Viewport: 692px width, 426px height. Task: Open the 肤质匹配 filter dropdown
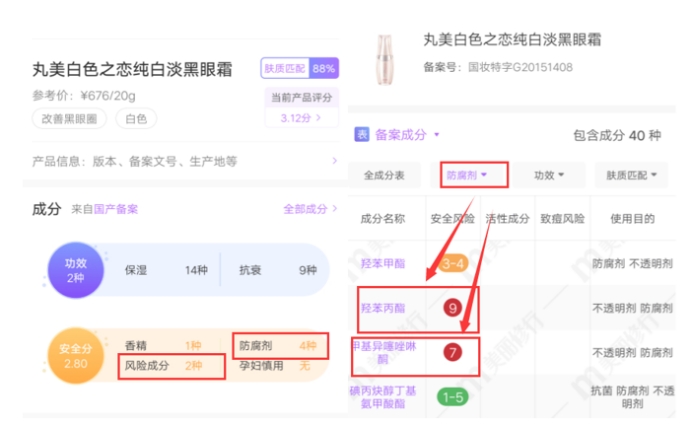631,175
